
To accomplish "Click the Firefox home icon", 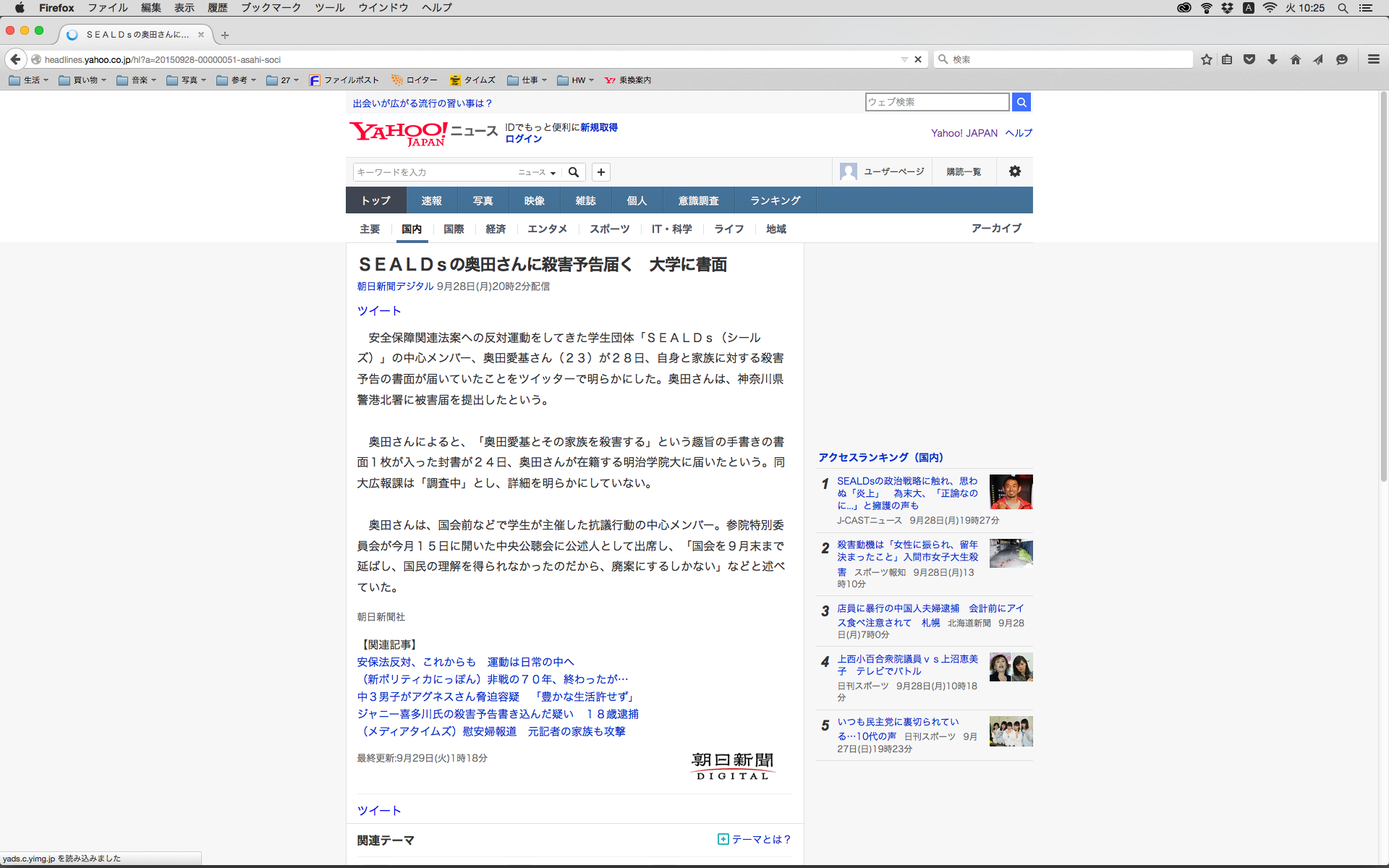I will tap(1295, 59).
